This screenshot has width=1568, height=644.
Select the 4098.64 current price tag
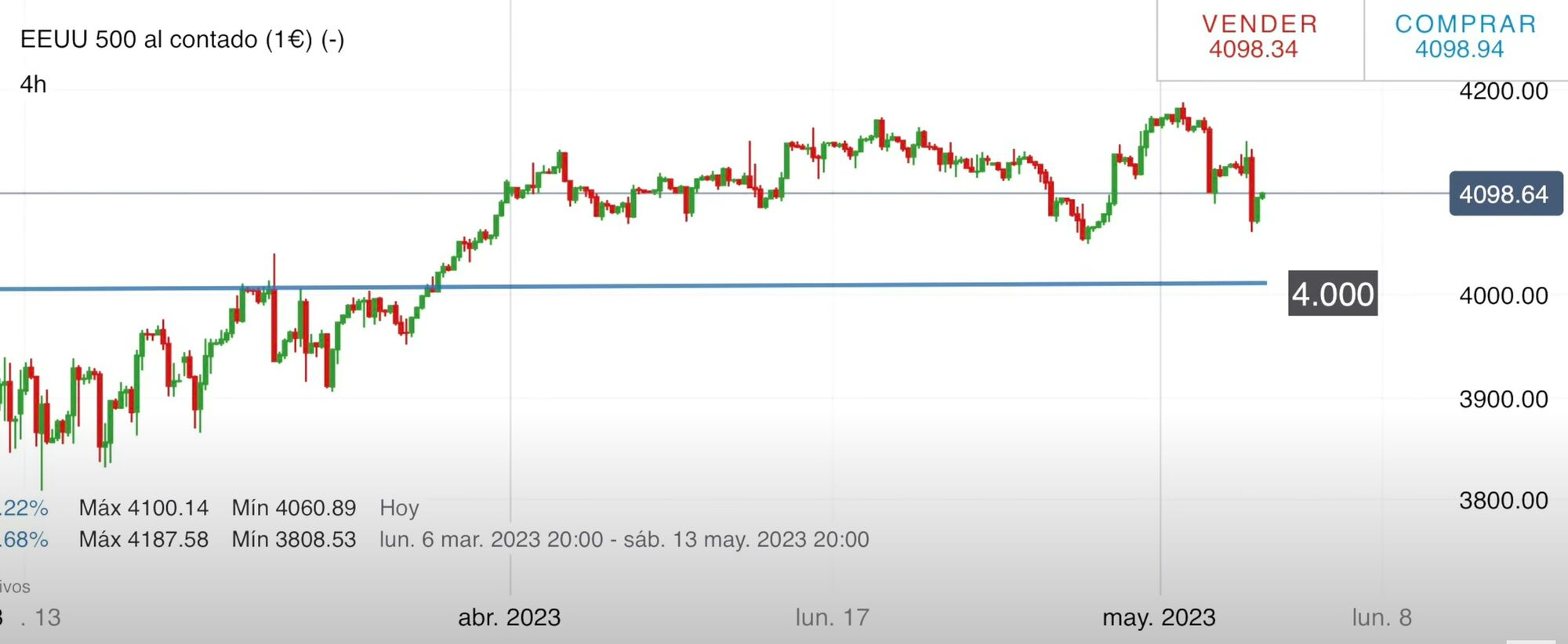1504,194
